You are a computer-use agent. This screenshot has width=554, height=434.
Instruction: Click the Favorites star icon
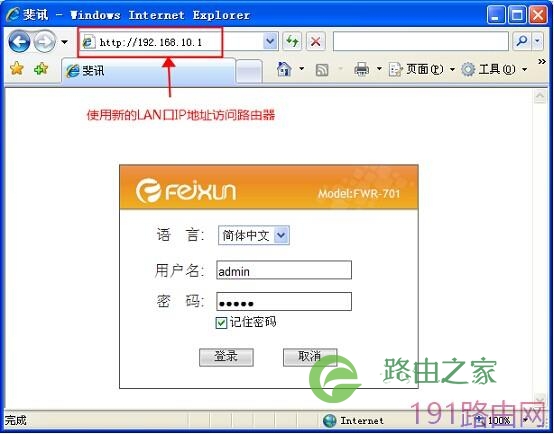[x=17, y=69]
